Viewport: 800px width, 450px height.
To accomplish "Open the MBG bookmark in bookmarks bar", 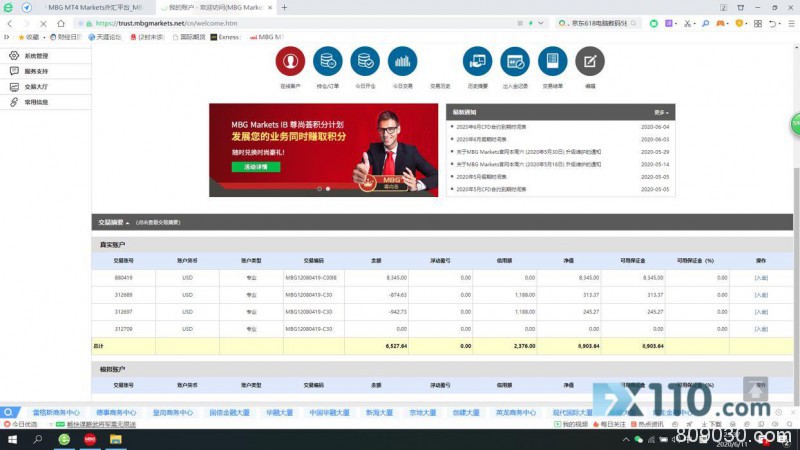I will (266, 37).
